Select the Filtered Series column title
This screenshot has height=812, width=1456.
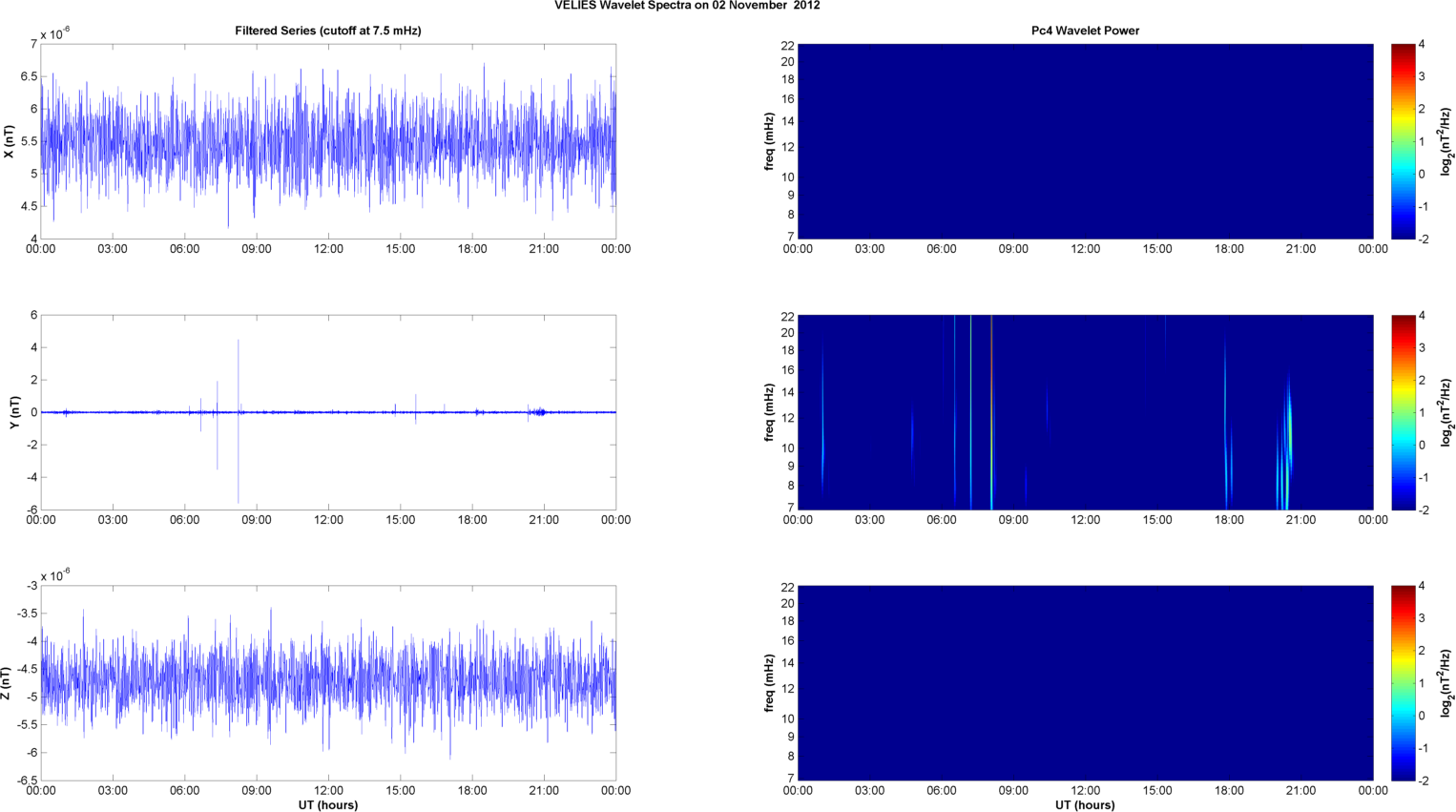coord(327,31)
